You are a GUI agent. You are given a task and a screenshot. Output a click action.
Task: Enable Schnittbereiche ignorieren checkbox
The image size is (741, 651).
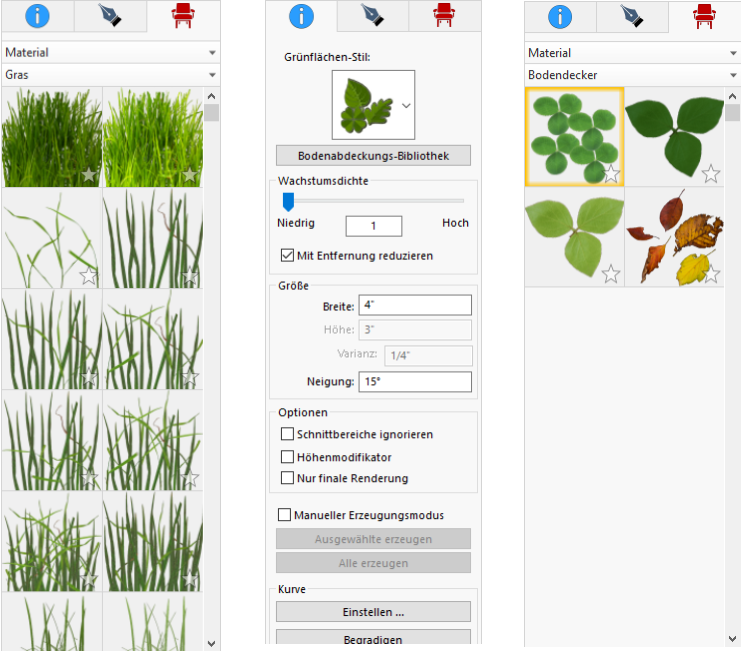(x=288, y=434)
